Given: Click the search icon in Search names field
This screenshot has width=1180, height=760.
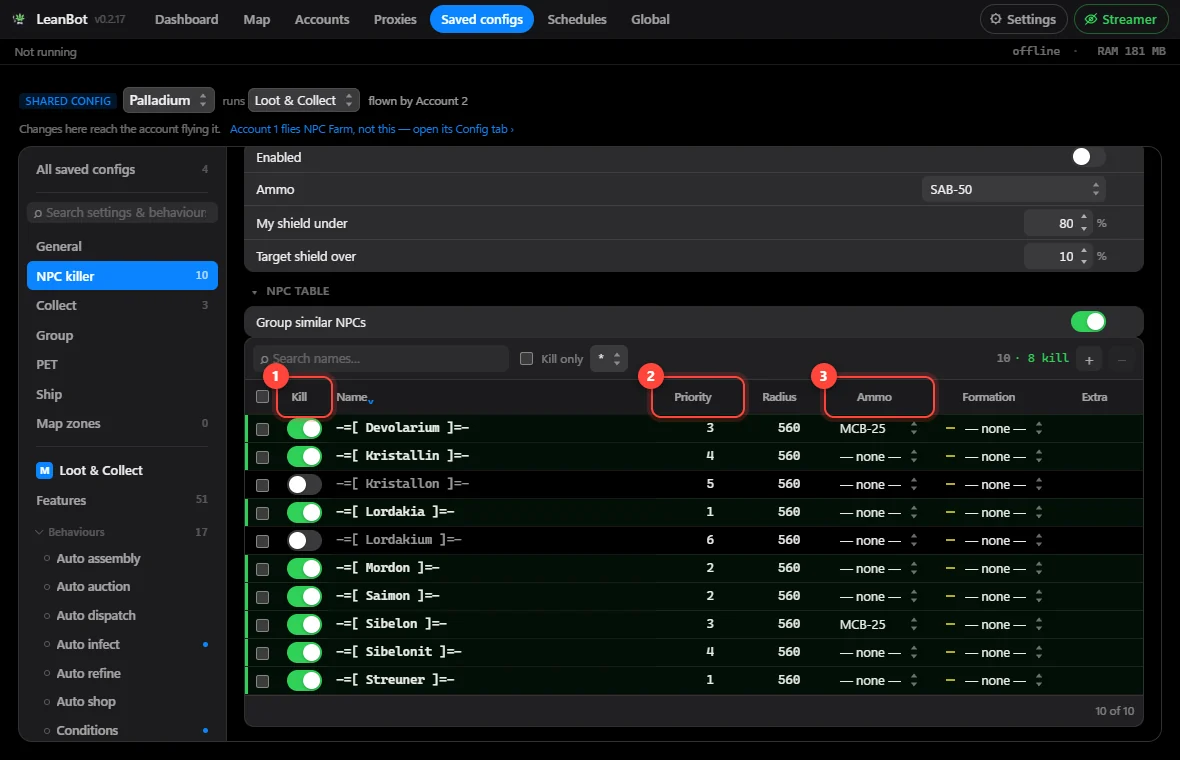Looking at the screenshot, I should point(264,359).
